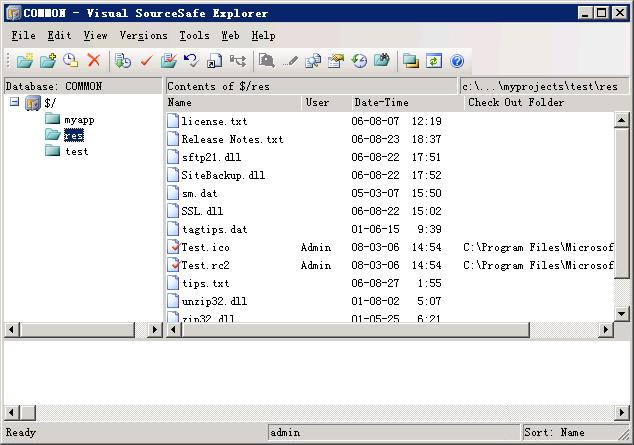Click the Check Out red checkmark icon
This screenshot has width=634, height=445.
pos(146,61)
